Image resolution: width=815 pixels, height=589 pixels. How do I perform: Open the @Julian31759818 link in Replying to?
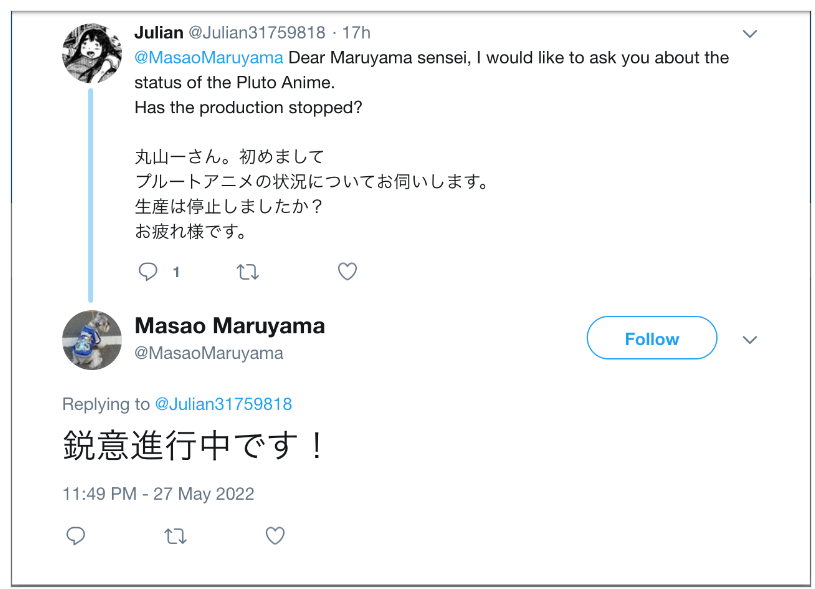pyautogui.click(x=224, y=404)
